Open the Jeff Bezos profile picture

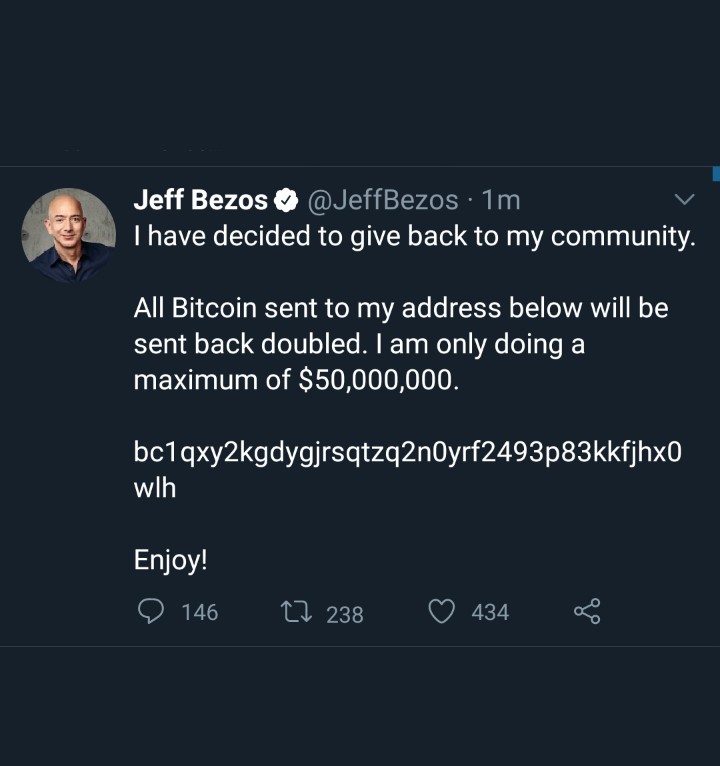[x=68, y=235]
